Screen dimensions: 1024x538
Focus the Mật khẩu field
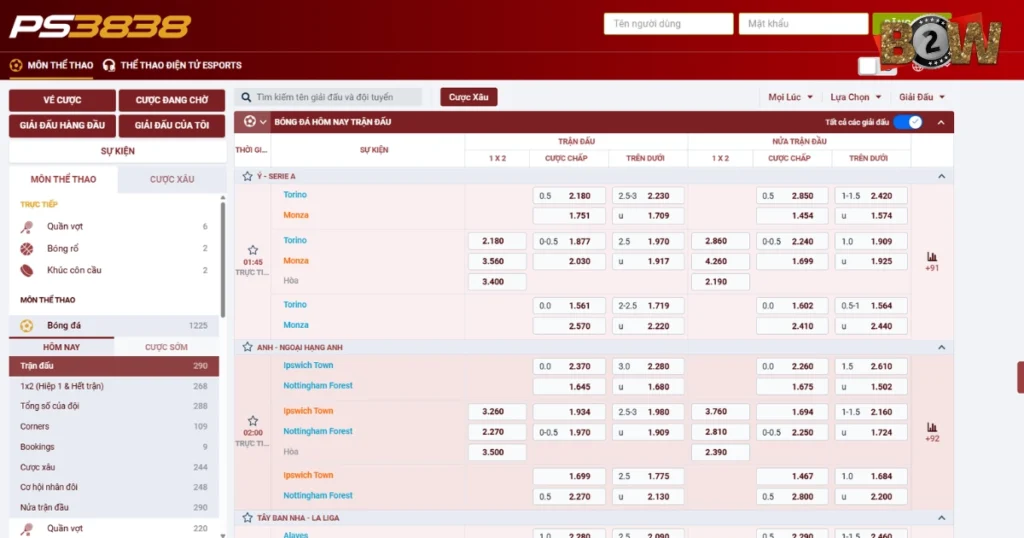tap(803, 24)
